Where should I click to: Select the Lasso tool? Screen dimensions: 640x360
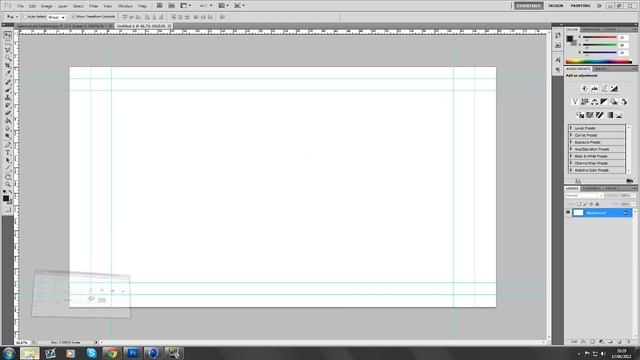(7, 51)
